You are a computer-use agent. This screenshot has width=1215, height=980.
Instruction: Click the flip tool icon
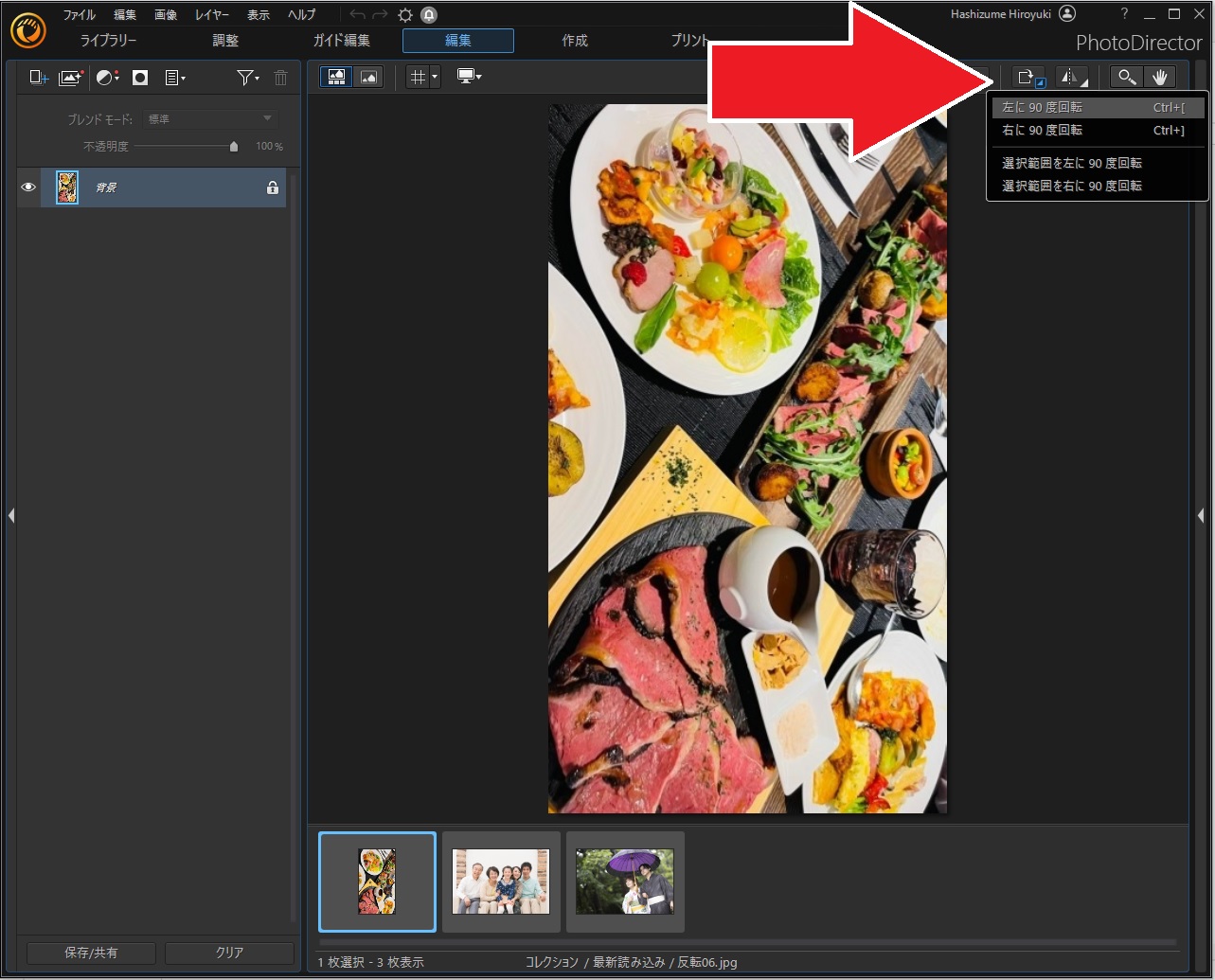1072,78
